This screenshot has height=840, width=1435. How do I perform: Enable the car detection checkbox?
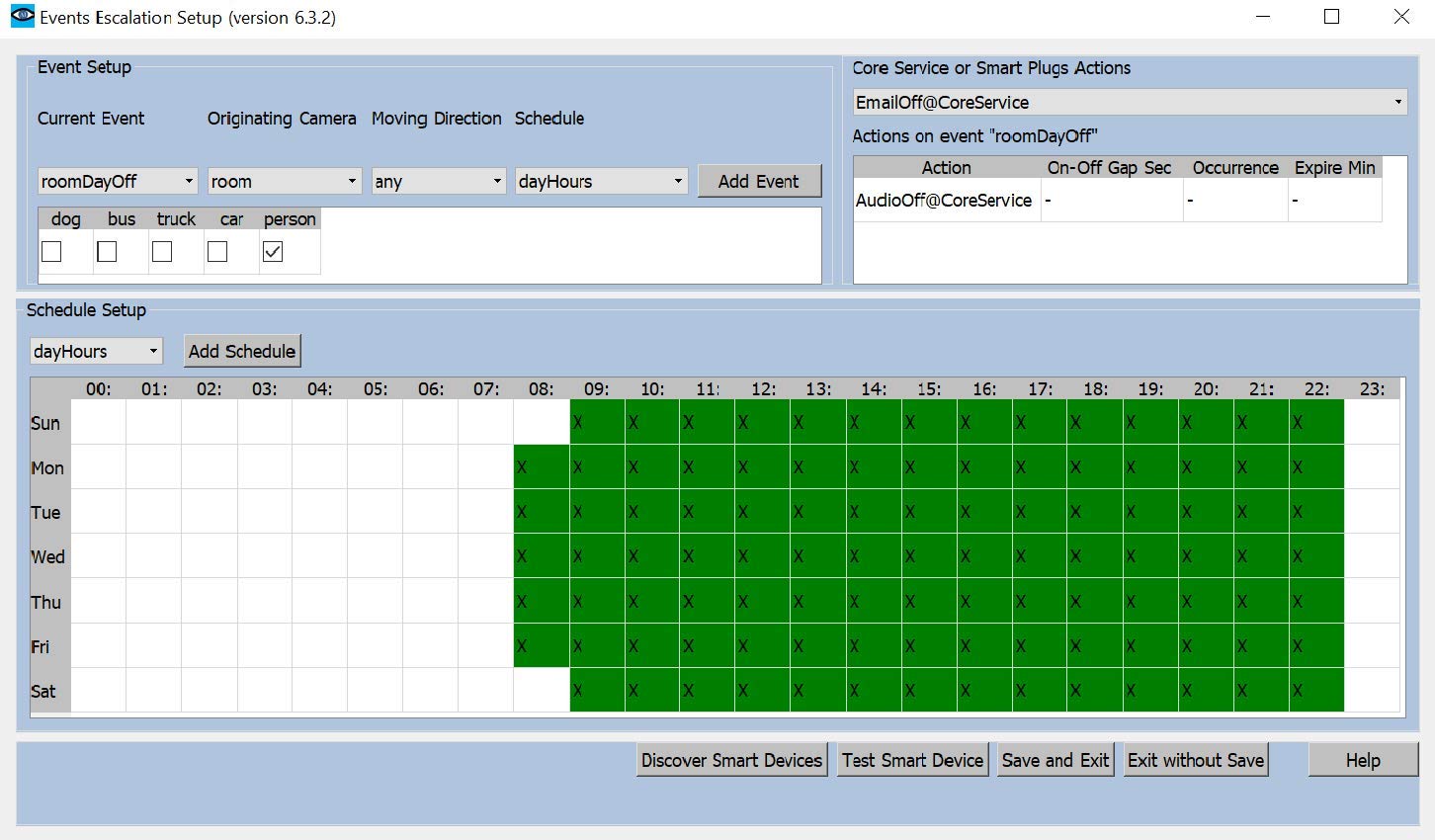pos(217,252)
